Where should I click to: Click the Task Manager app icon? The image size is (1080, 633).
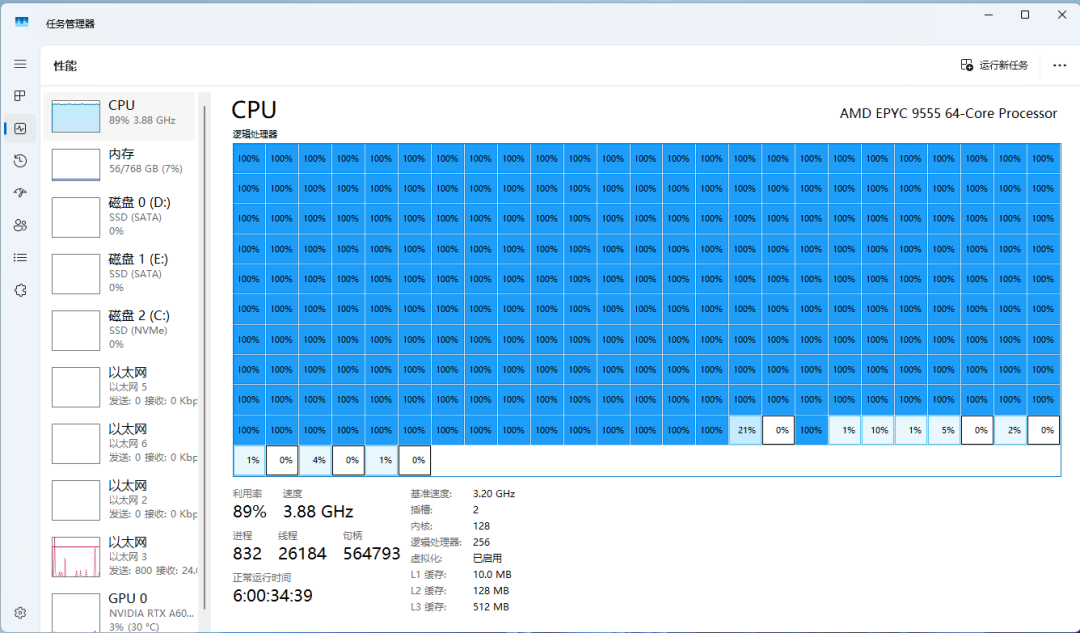tap(21, 23)
